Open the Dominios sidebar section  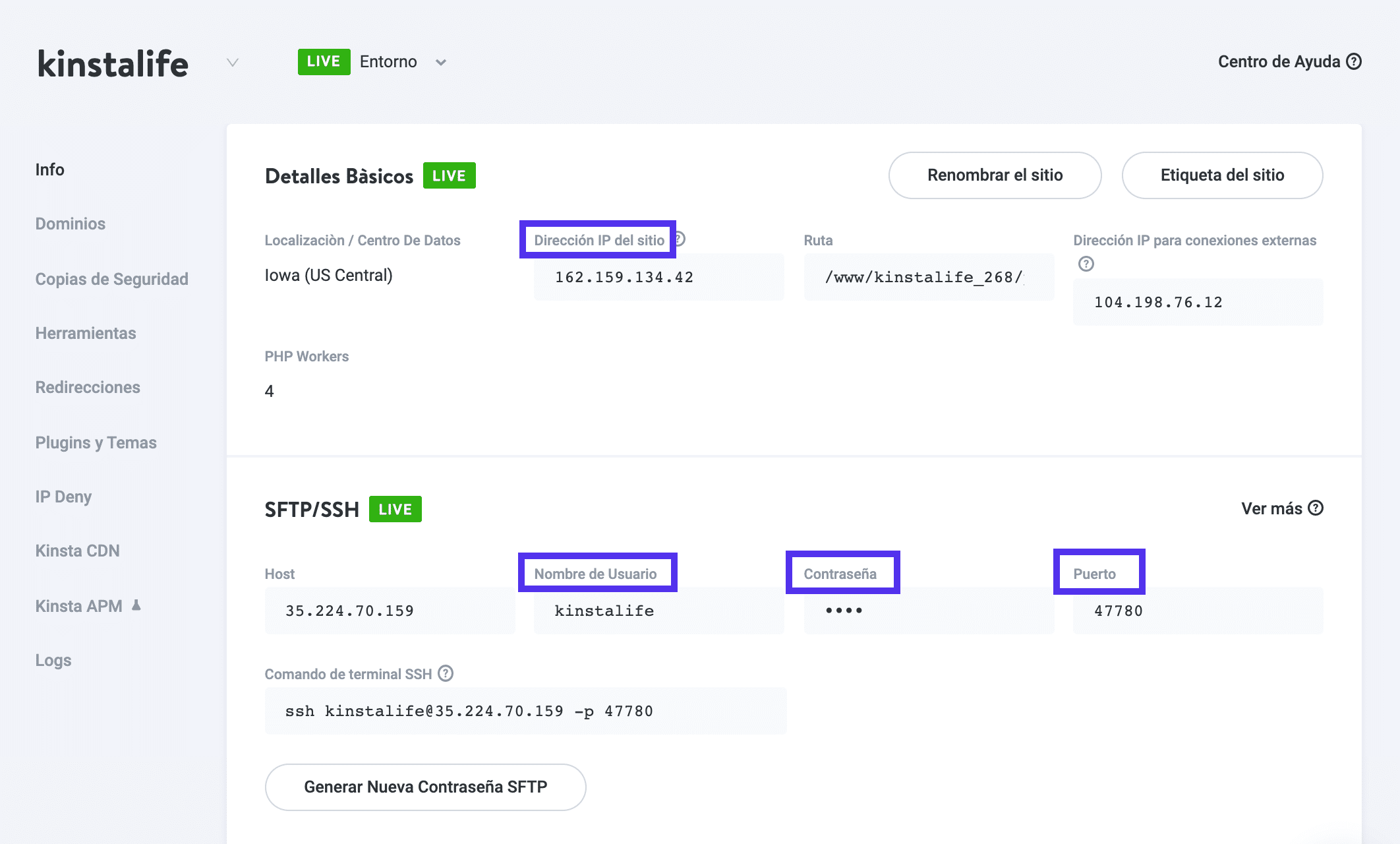(71, 224)
